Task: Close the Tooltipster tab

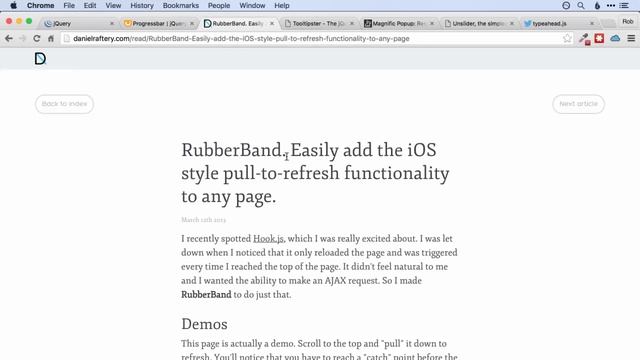Action: coord(352,24)
